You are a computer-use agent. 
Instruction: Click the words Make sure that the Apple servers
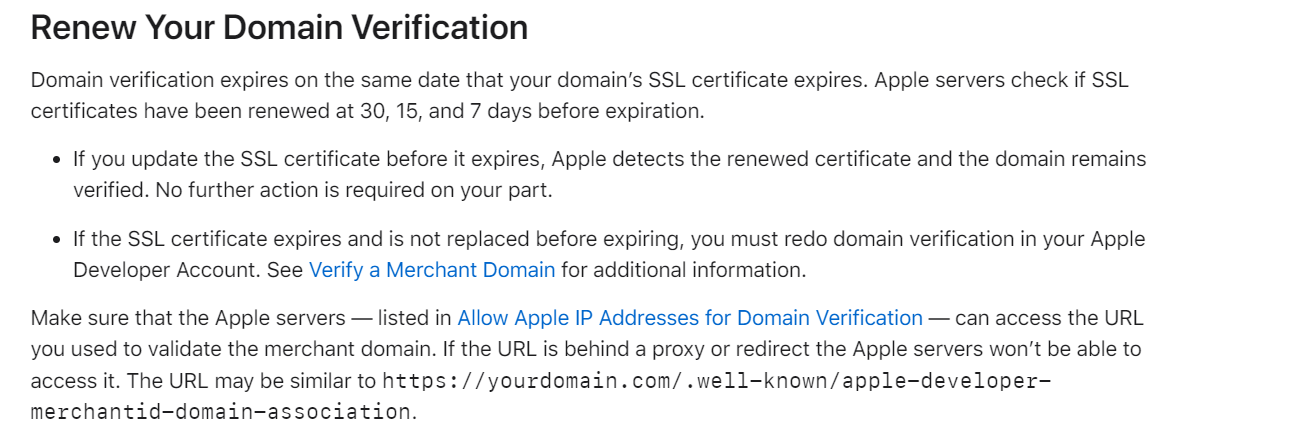point(187,318)
